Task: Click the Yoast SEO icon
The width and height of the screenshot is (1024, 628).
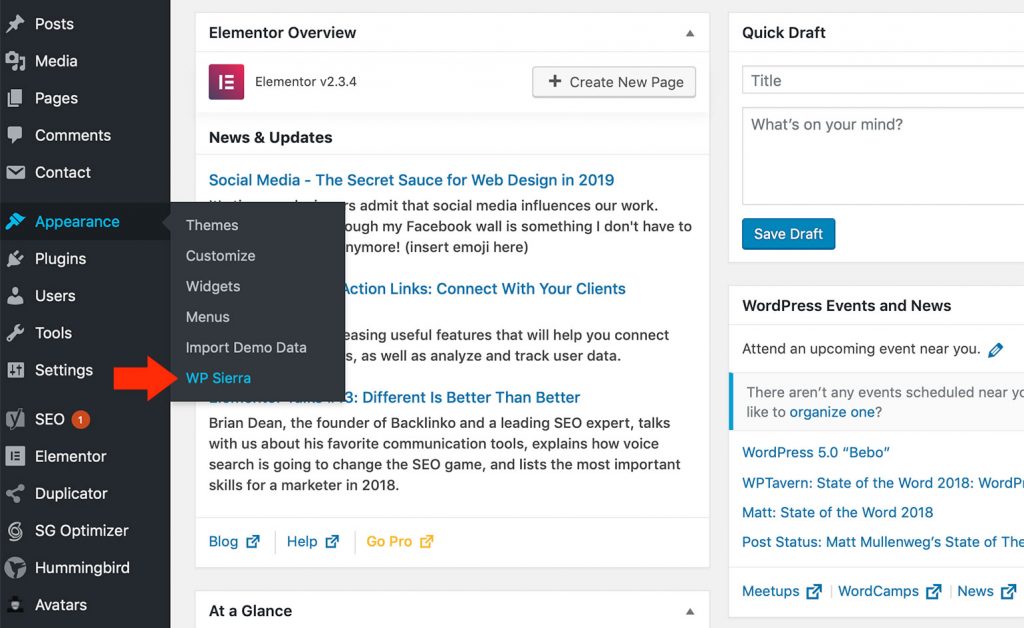Action: (15, 419)
